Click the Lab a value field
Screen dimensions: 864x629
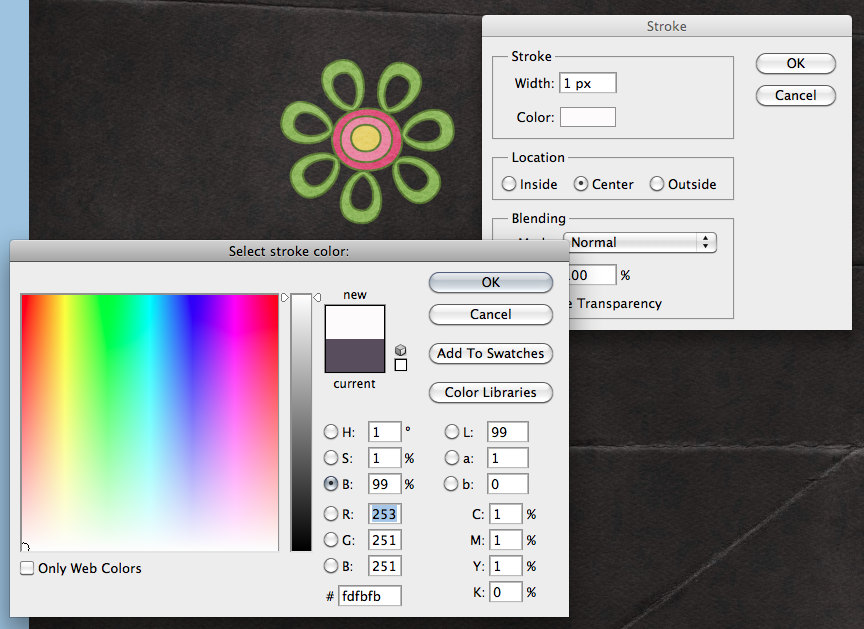507,458
